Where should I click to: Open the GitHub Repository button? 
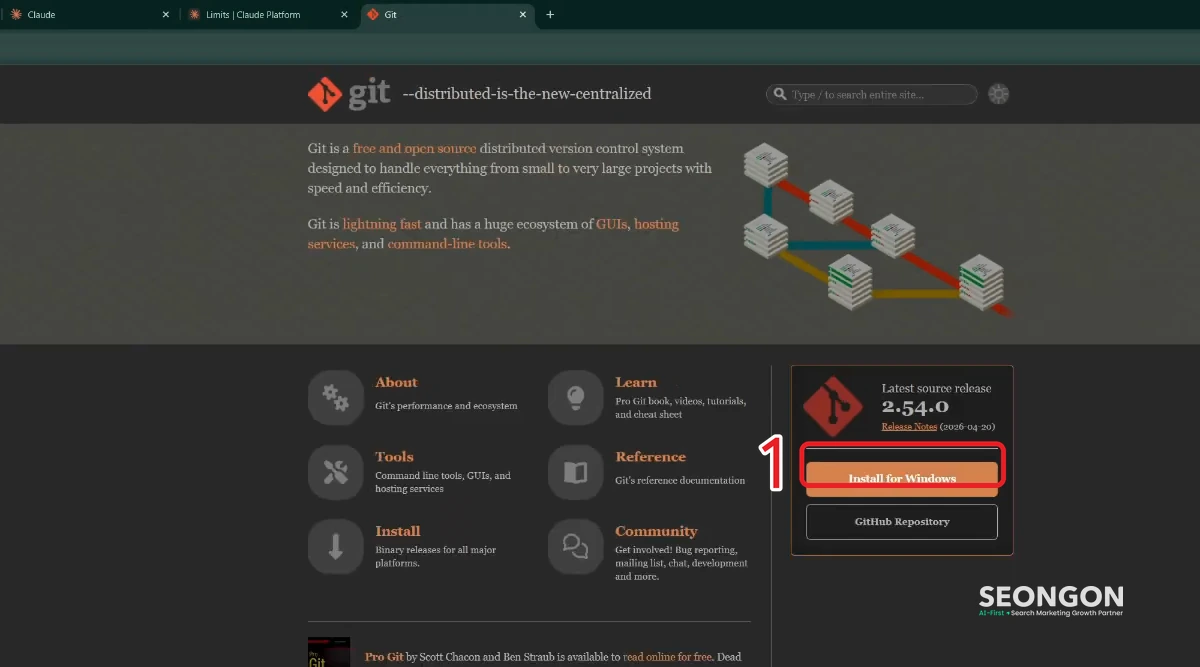(902, 522)
